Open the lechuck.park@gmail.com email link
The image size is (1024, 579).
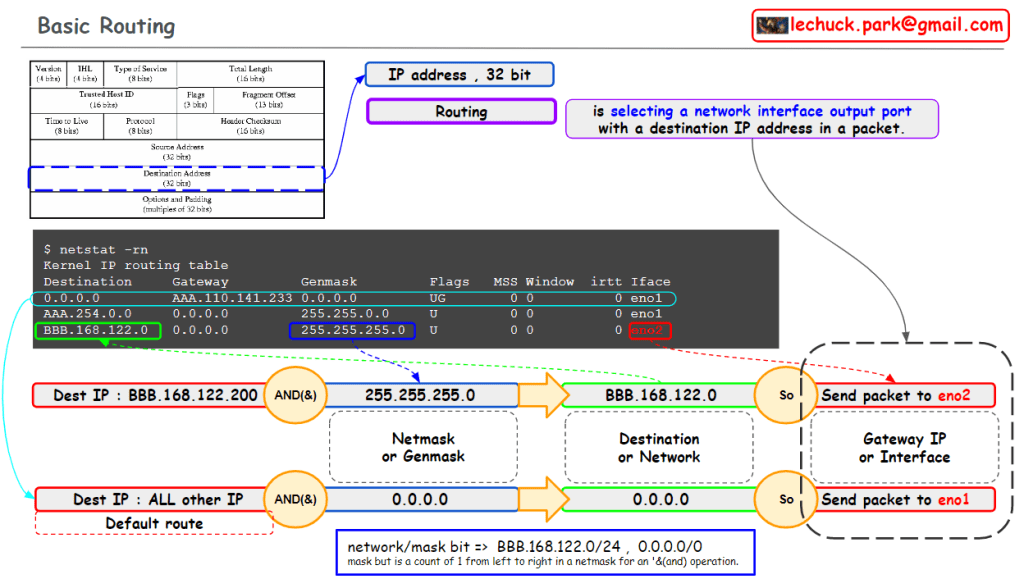pos(897,26)
